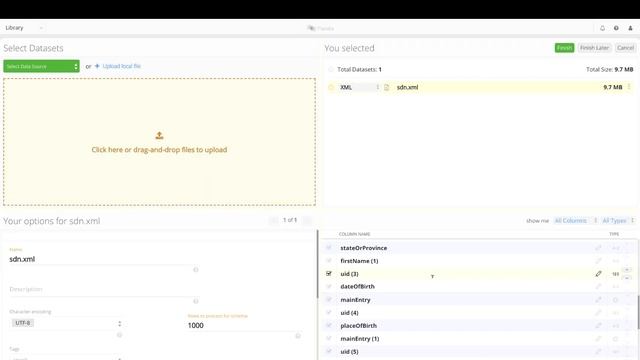Viewport: 640px width, 360px height.
Task: Click the type icon for mainEntry
Action: point(616,300)
